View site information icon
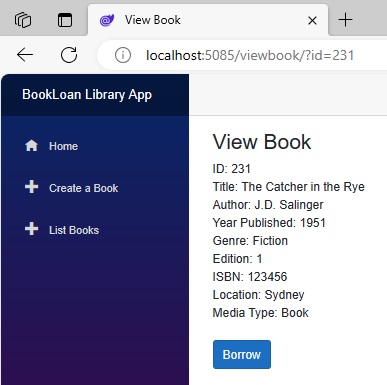Screen dimensions: 387x385 pyautogui.click(x=123, y=55)
